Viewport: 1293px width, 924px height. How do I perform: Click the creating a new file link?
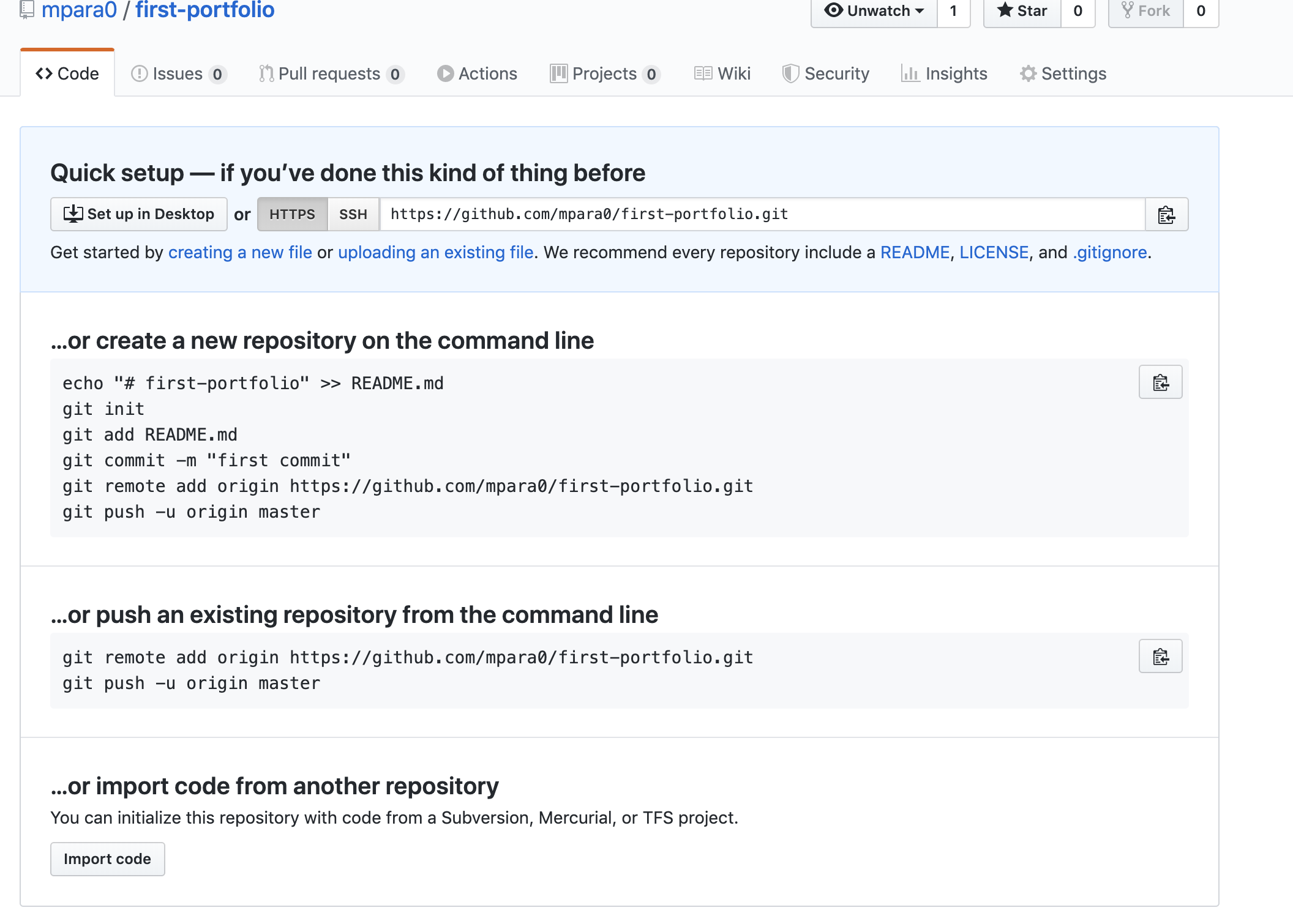pyautogui.click(x=240, y=252)
